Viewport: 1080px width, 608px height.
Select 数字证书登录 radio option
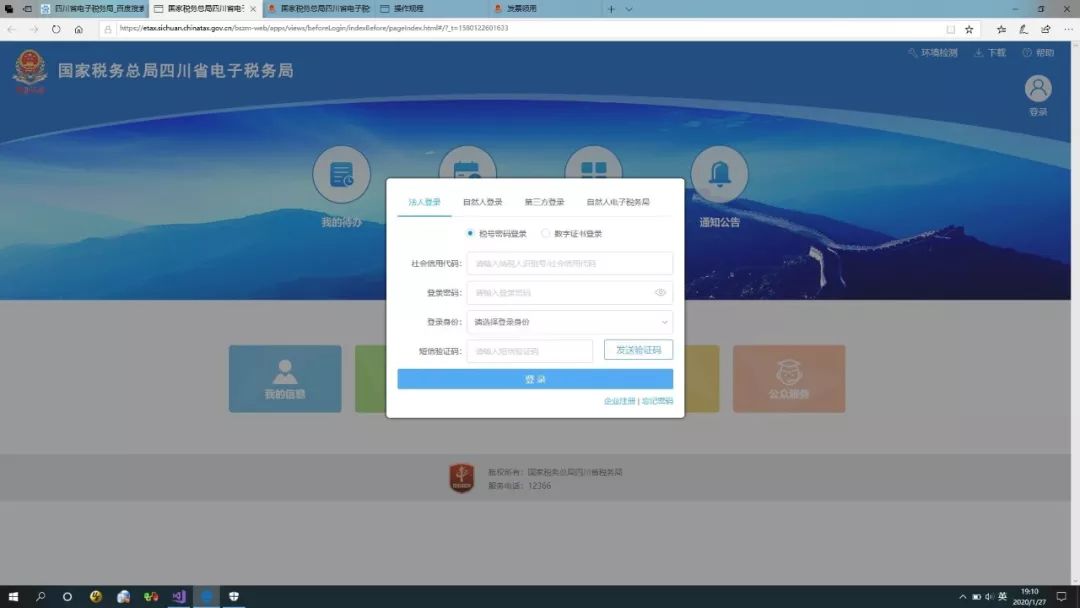545,233
